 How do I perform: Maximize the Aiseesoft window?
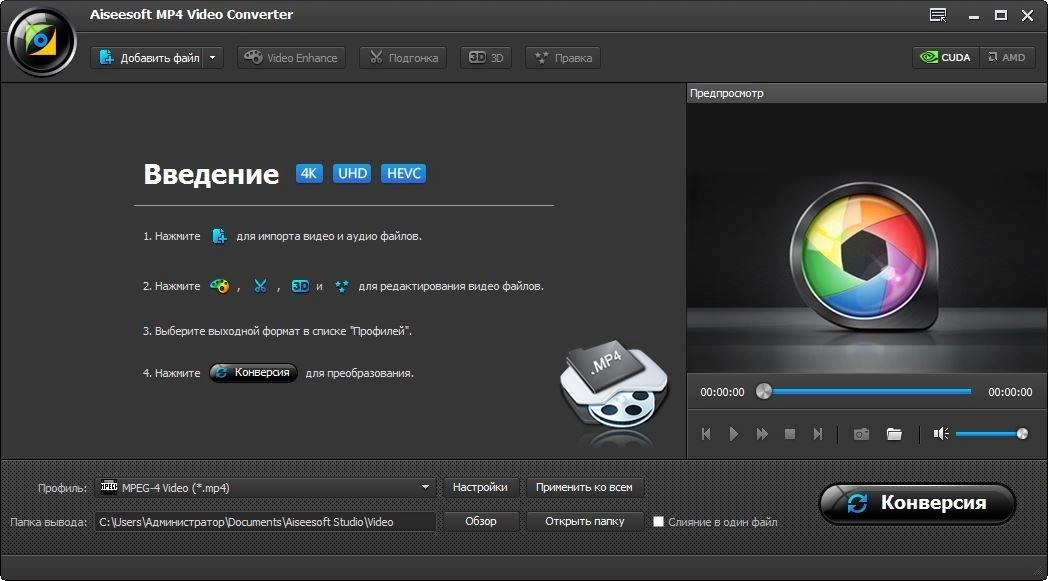tap(1001, 15)
